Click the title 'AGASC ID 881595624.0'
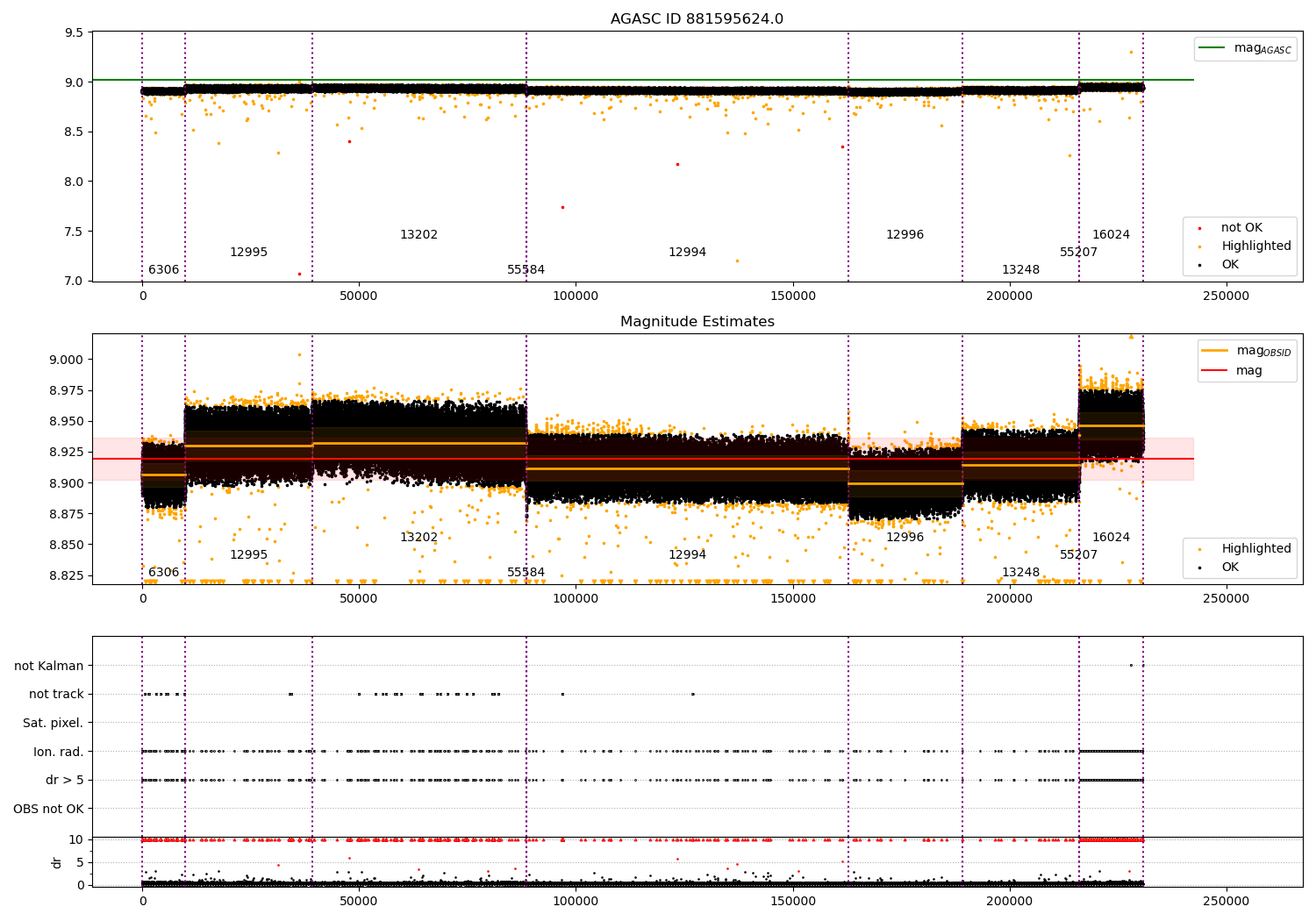 697,19
